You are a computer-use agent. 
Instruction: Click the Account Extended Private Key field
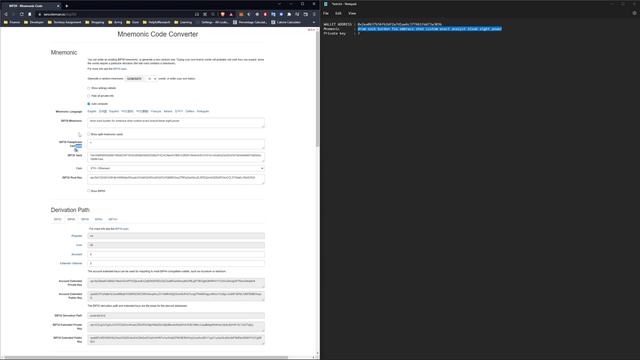tap(176, 283)
